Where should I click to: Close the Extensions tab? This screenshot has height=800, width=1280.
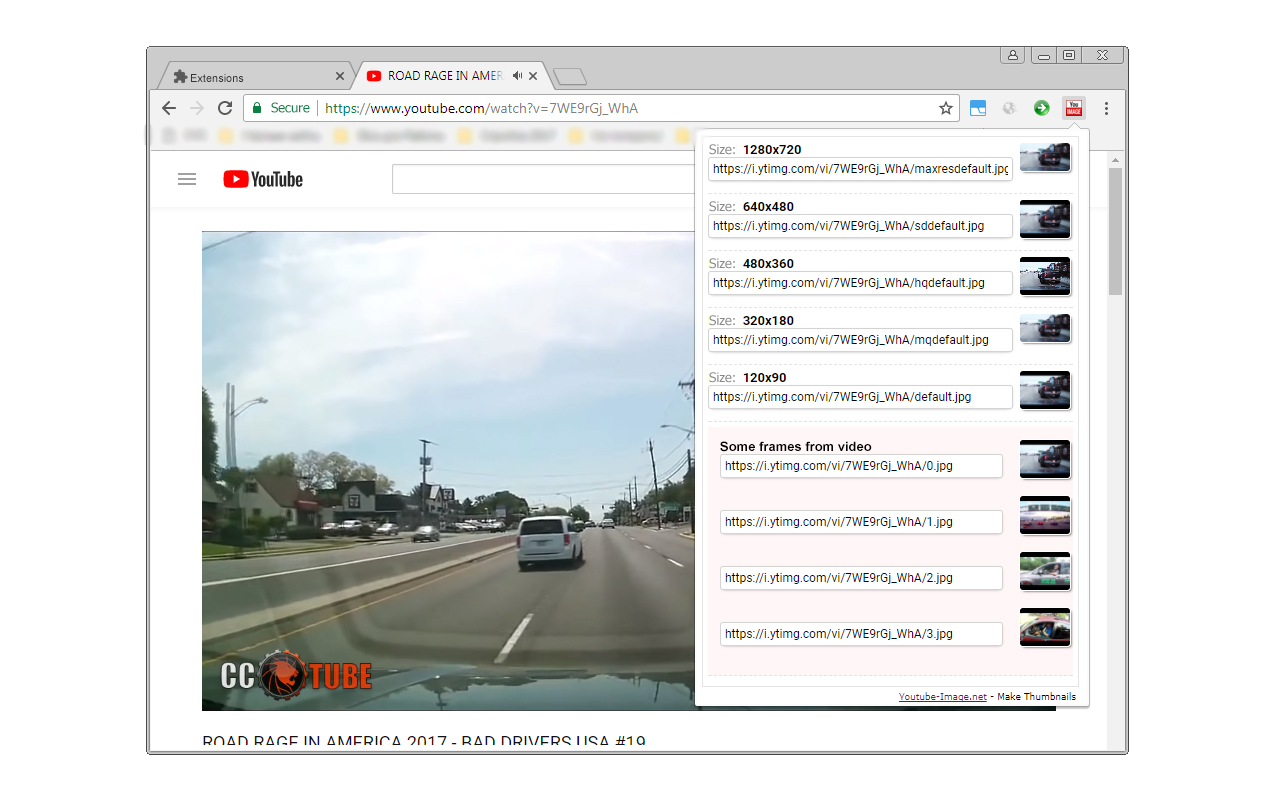tap(340, 76)
